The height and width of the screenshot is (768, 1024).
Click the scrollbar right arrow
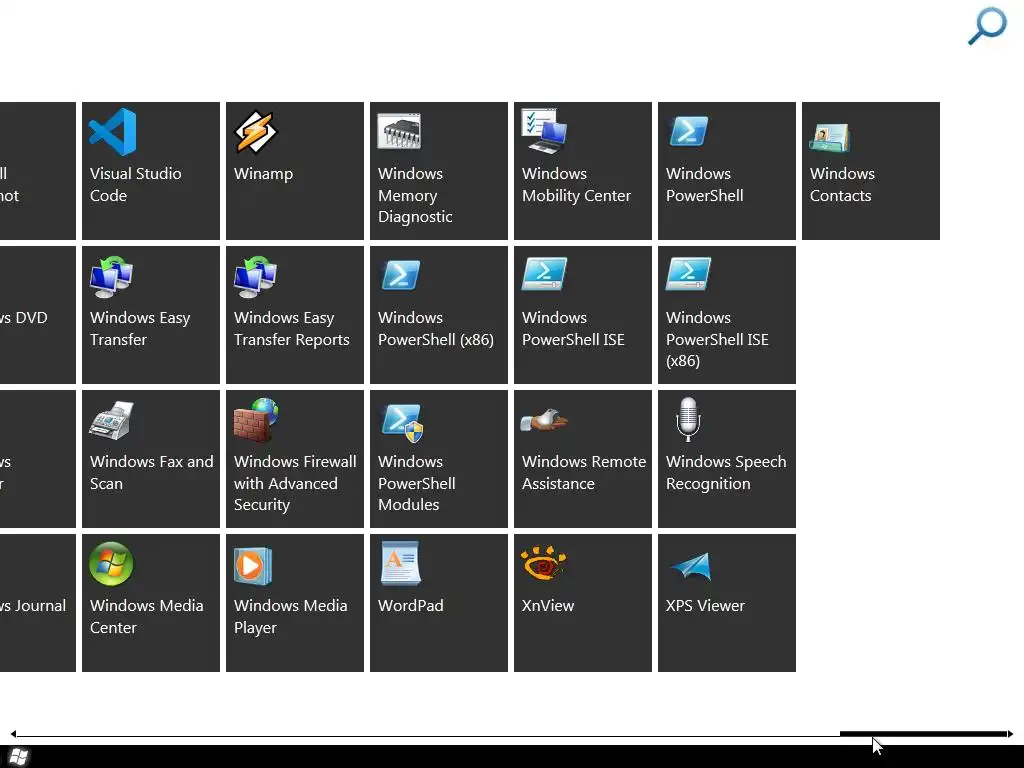coord(1010,734)
